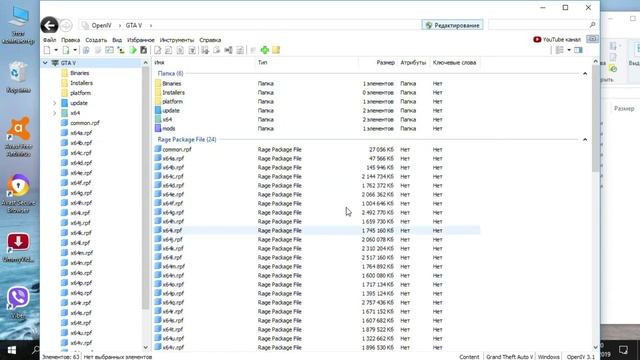640x360 pixels.
Task: Go back with the black arrow button
Action: tap(49, 25)
